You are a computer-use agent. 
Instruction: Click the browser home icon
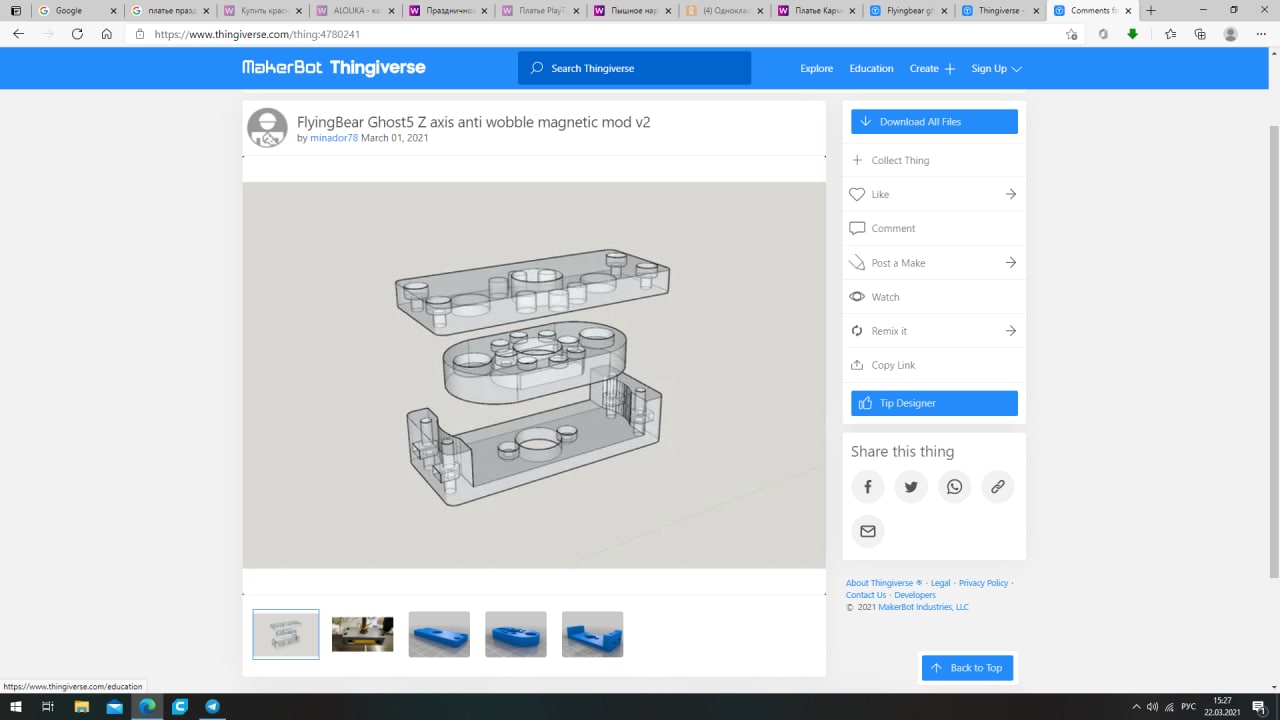point(107,34)
